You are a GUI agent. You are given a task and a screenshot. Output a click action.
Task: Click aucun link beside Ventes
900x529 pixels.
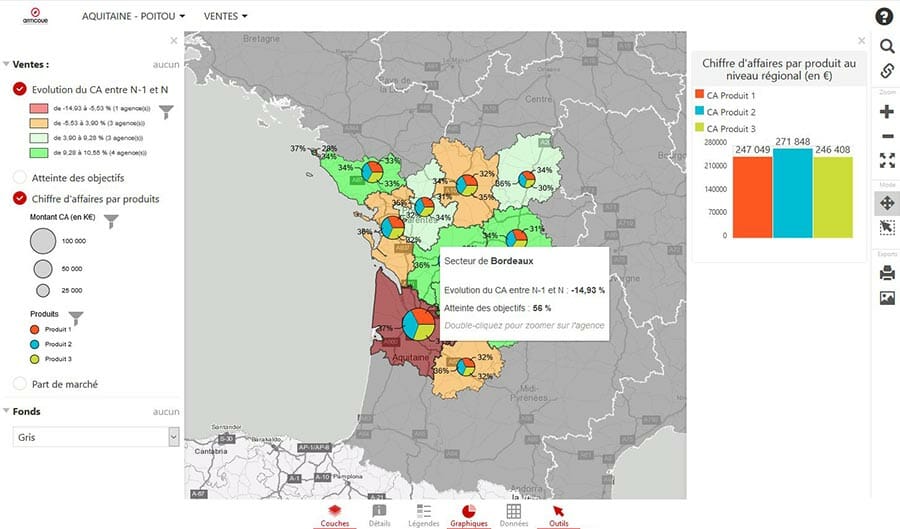(x=166, y=64)
